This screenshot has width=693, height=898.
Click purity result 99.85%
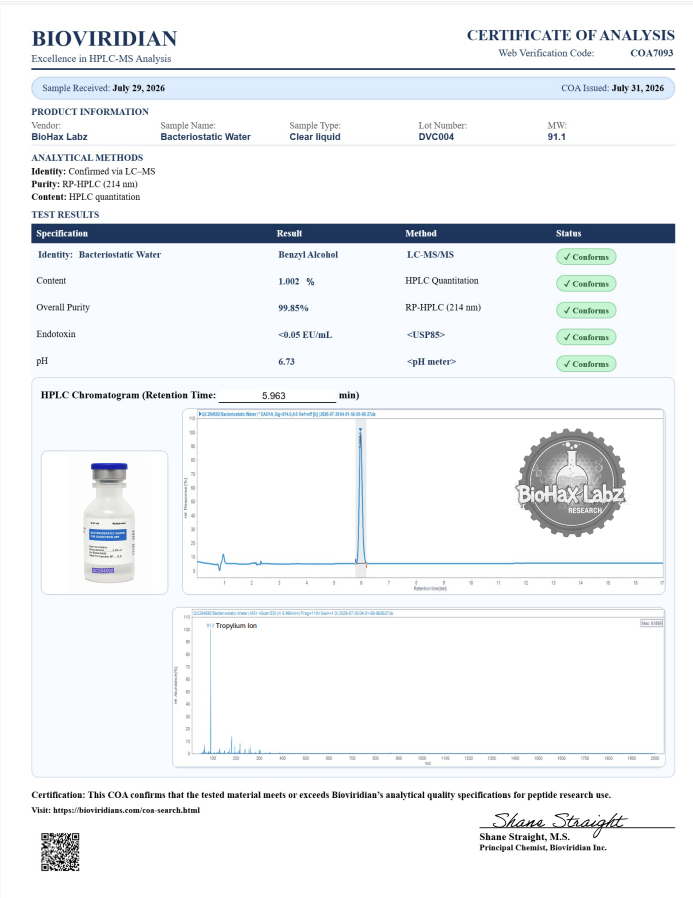tap(293, 308)
